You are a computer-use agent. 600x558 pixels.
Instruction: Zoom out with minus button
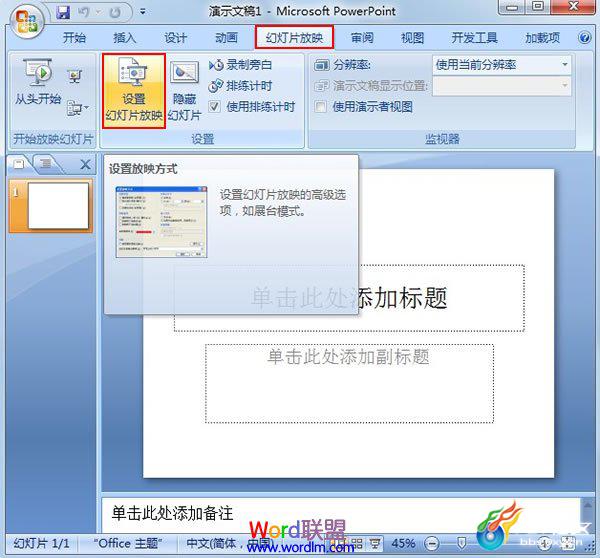pos(432,543)
